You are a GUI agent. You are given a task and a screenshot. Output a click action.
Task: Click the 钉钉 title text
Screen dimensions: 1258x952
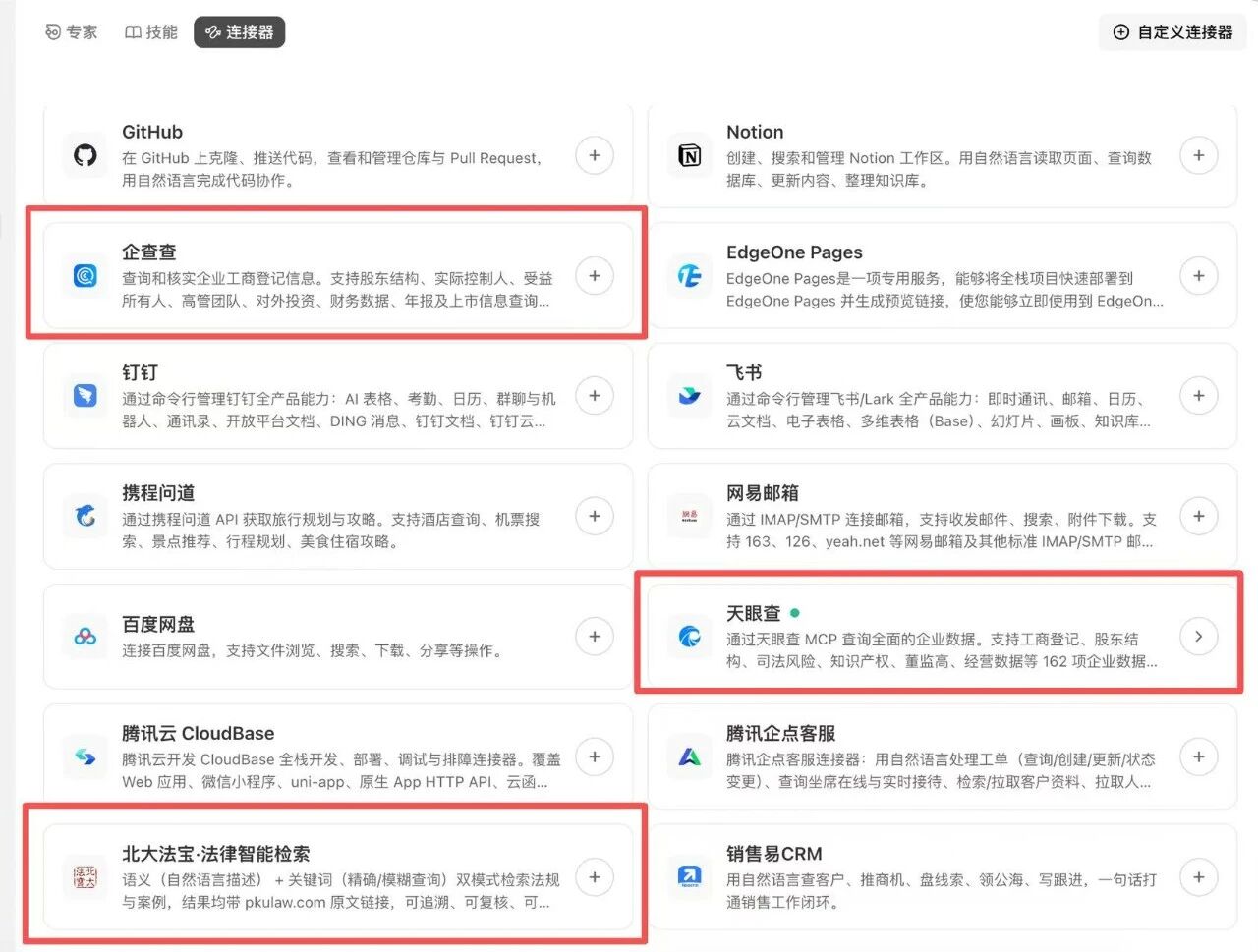140,372
